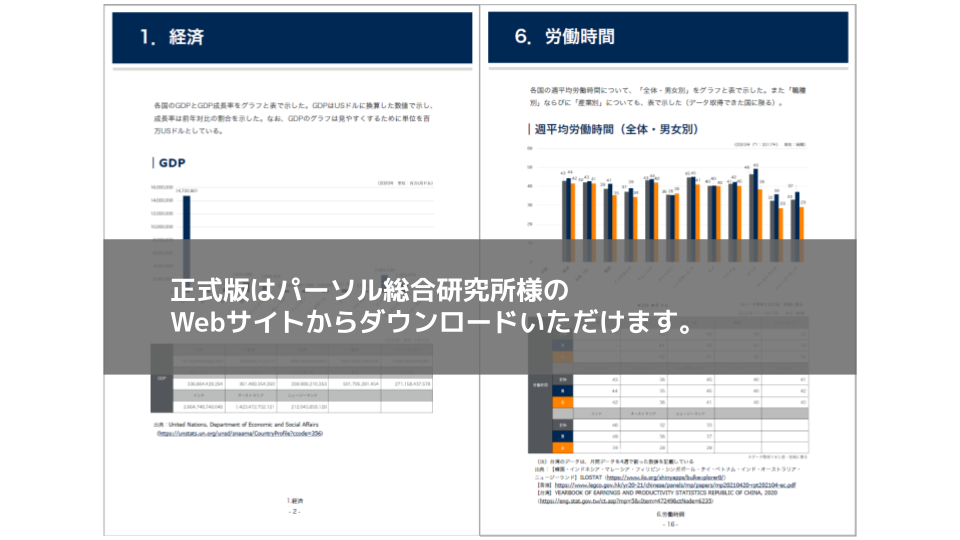Click the page number '- 16 -' footer
This screenshot has width=960, height=540.
pos(667,523)
